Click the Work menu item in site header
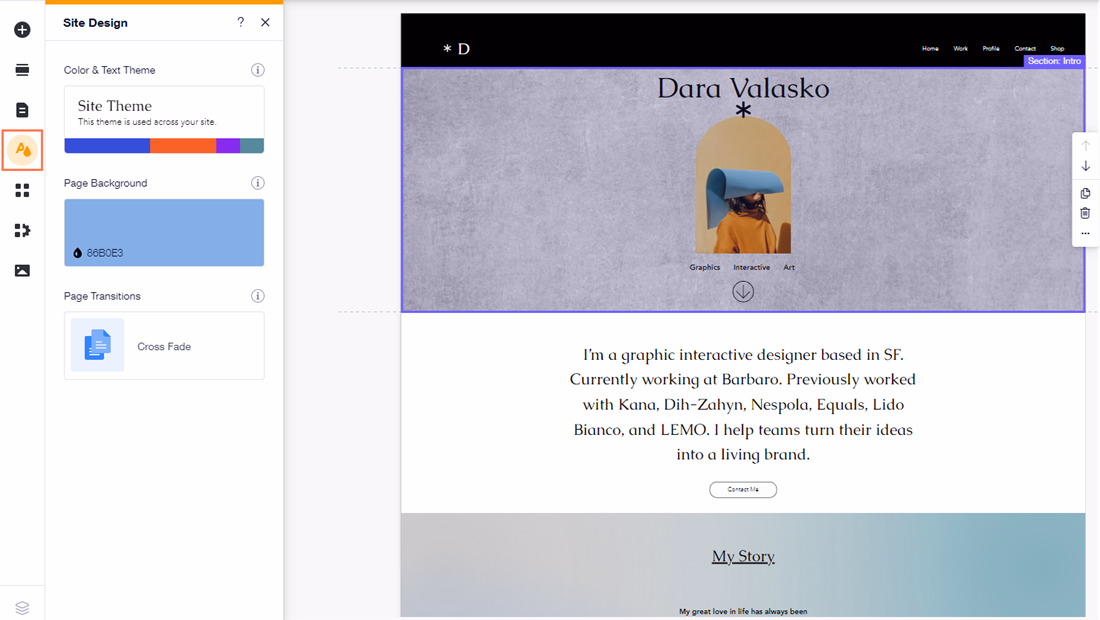The image size is (1100, 620). pyautogui.click(x=960, y=48)
